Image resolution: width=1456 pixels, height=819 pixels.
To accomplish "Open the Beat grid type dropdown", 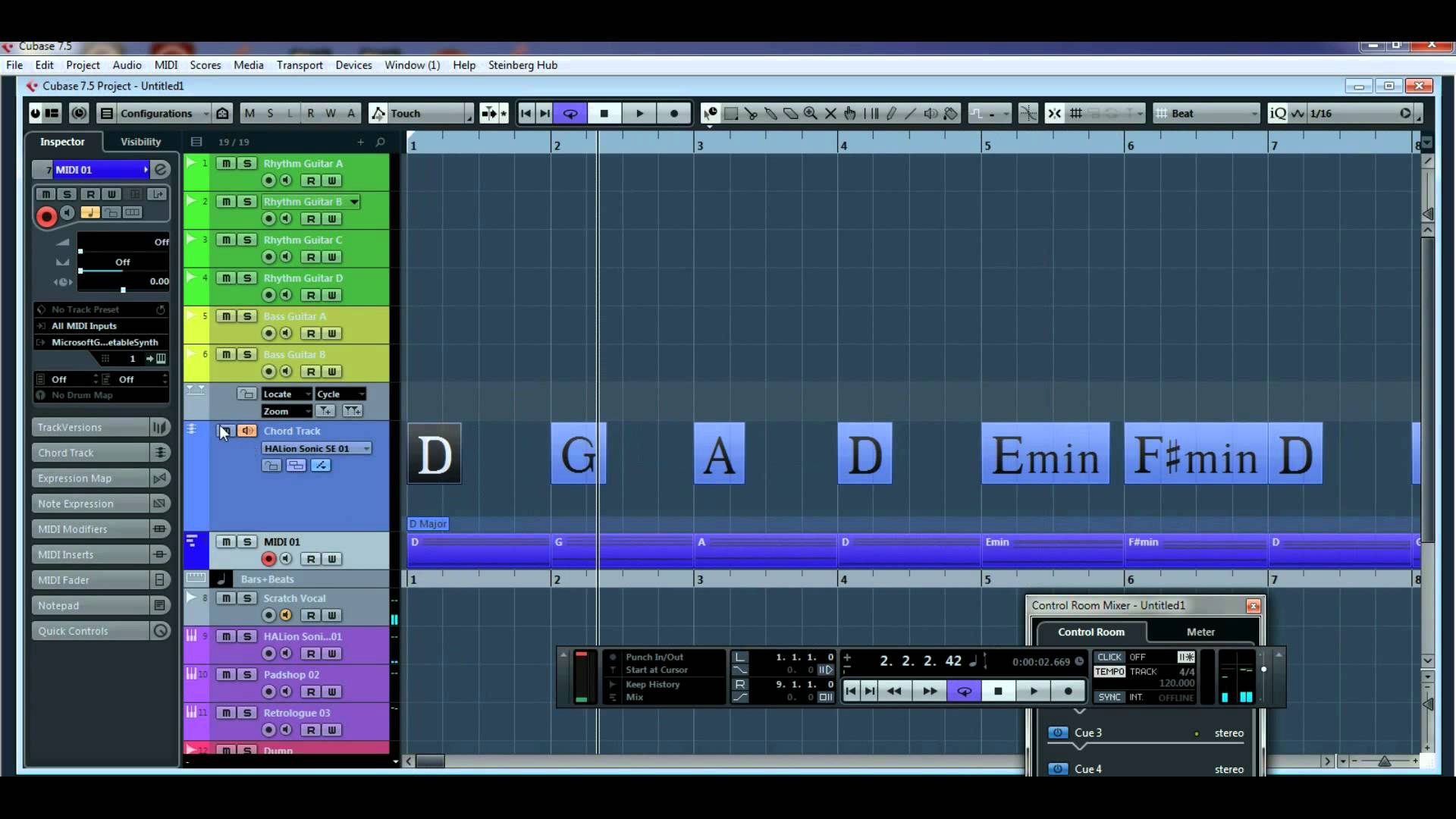I will coord(1207,114).
